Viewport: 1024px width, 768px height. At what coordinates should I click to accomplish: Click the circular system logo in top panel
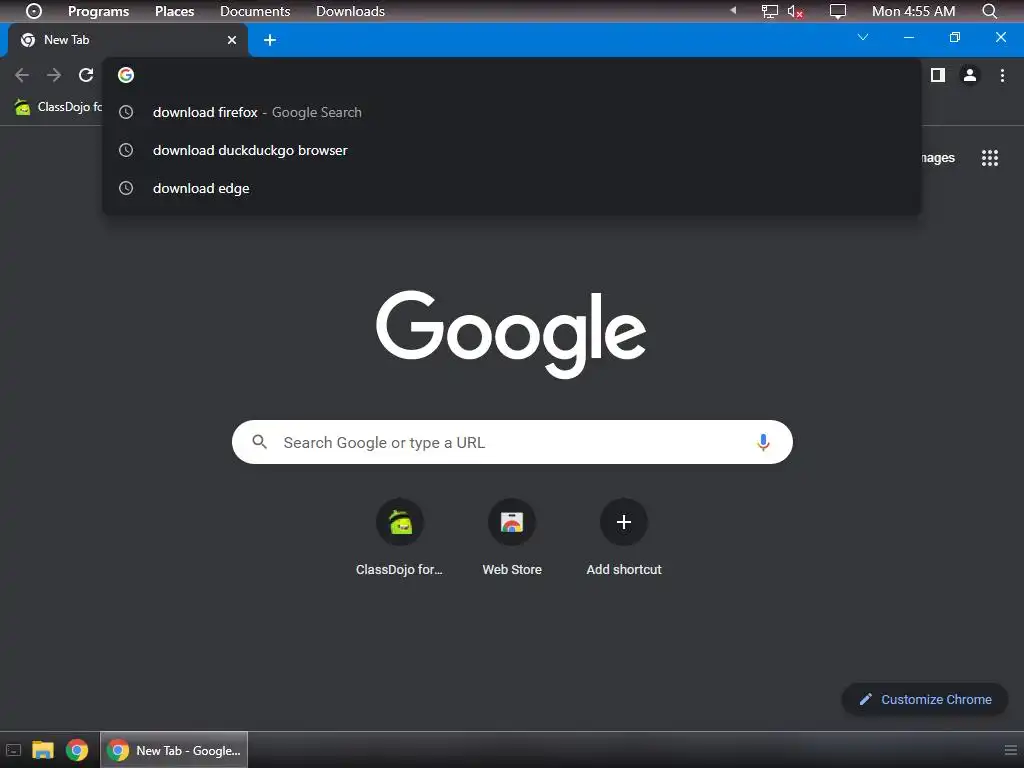(33, 11)
